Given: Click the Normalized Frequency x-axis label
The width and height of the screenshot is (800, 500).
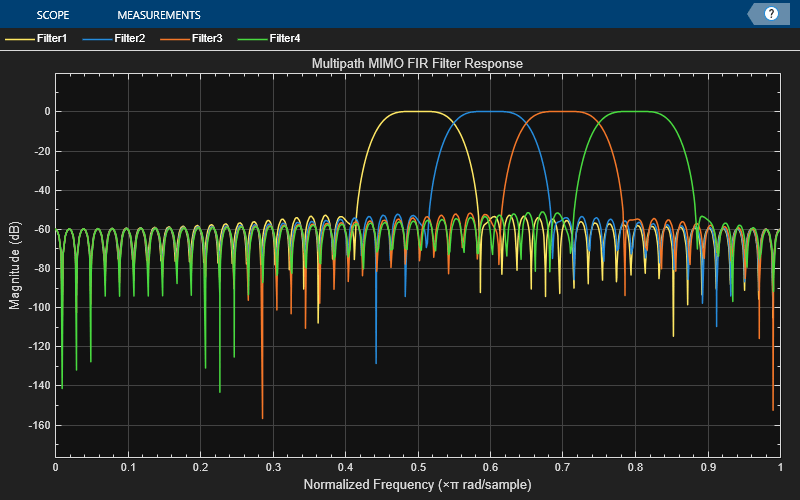Looking at the screenshot, I should 417,485.
